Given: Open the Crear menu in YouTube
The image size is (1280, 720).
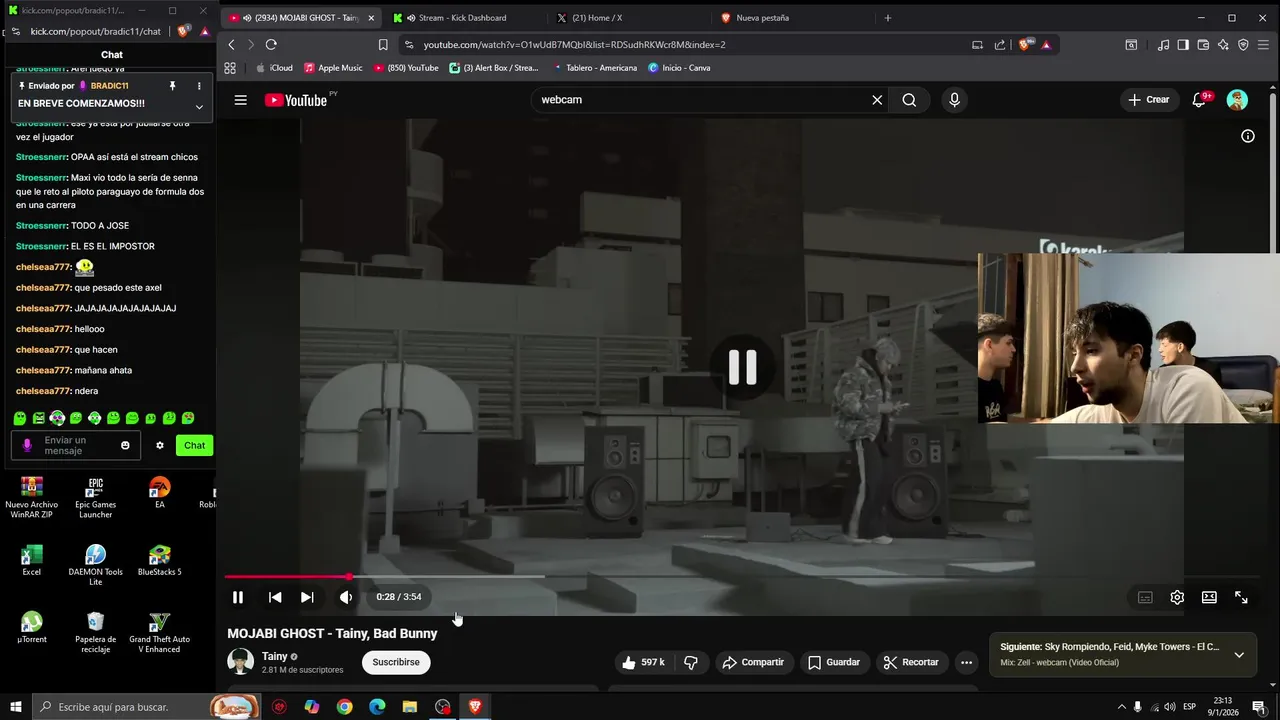Looking at the screenshot, I should [1148, 100].
